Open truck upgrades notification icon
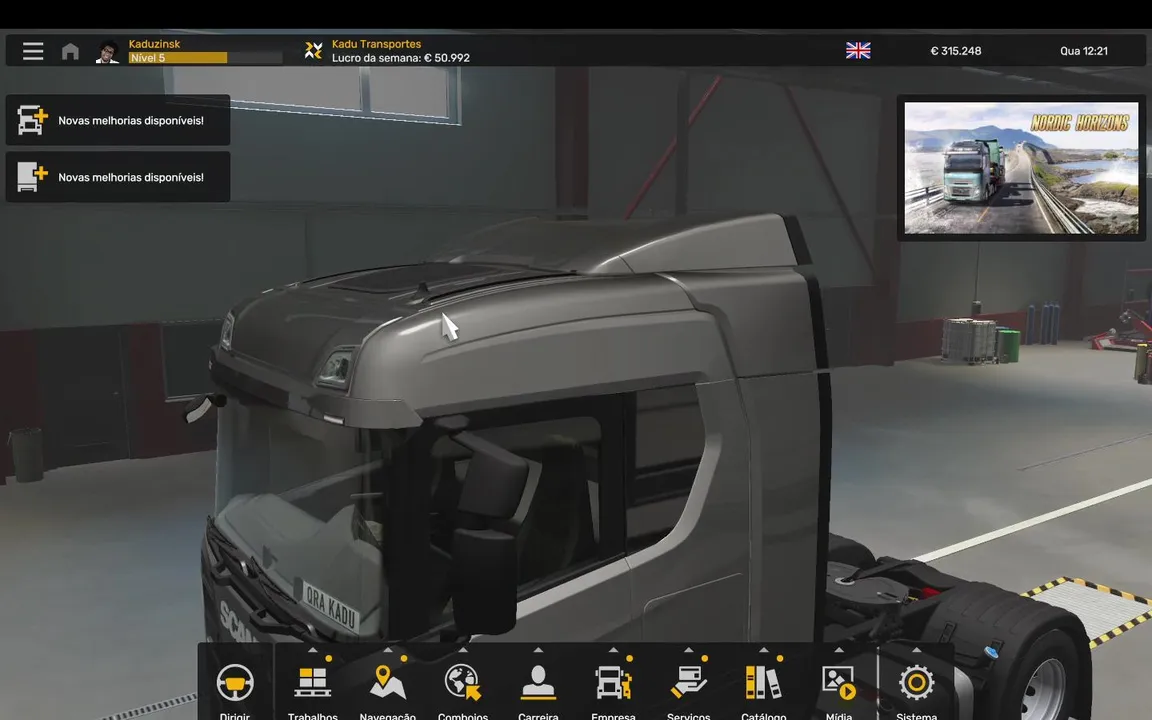The image size is (1152, 720). pyautogui.click(x=32, y=120)
